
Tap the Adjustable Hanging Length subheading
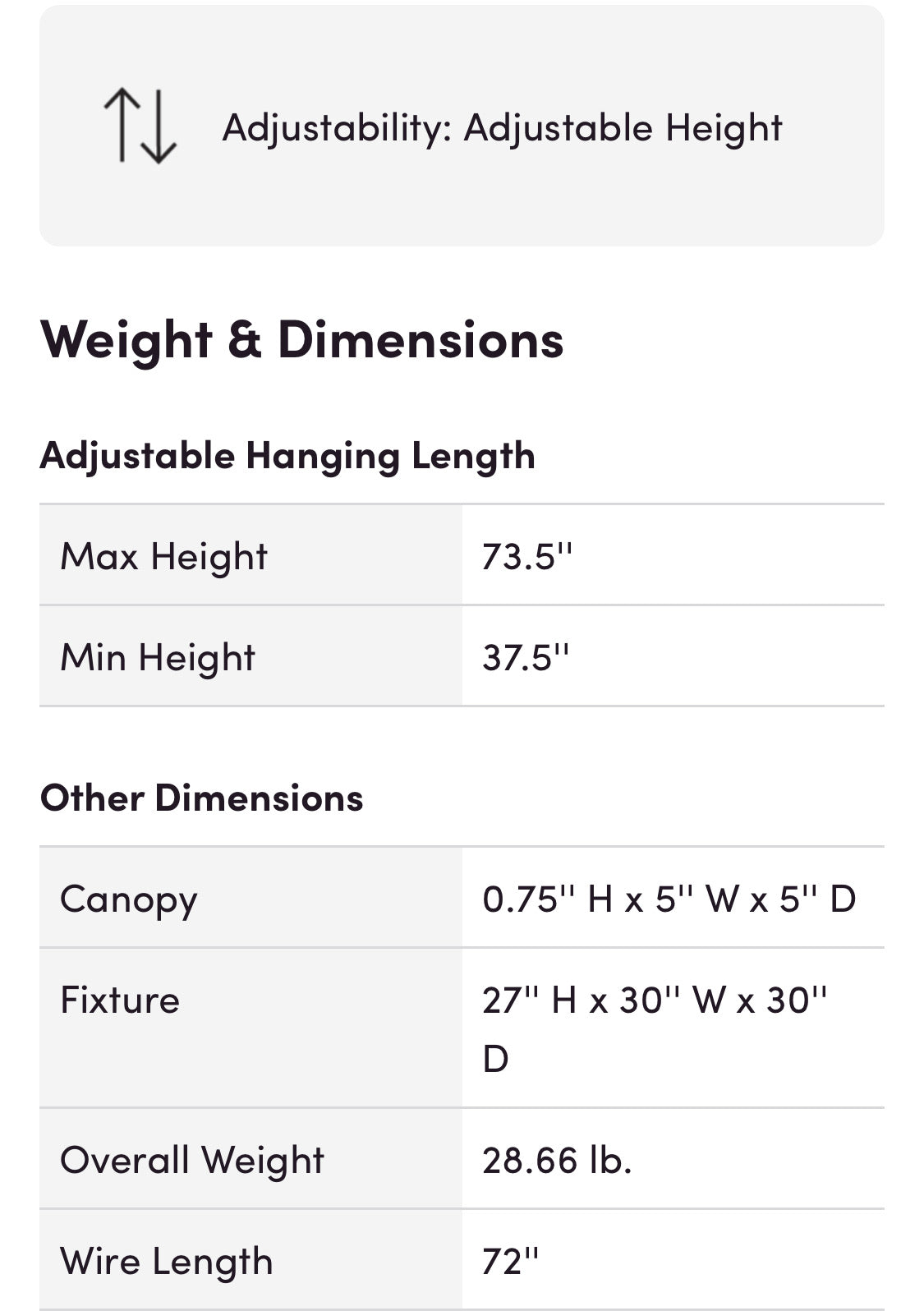click(x=287, y=456)
